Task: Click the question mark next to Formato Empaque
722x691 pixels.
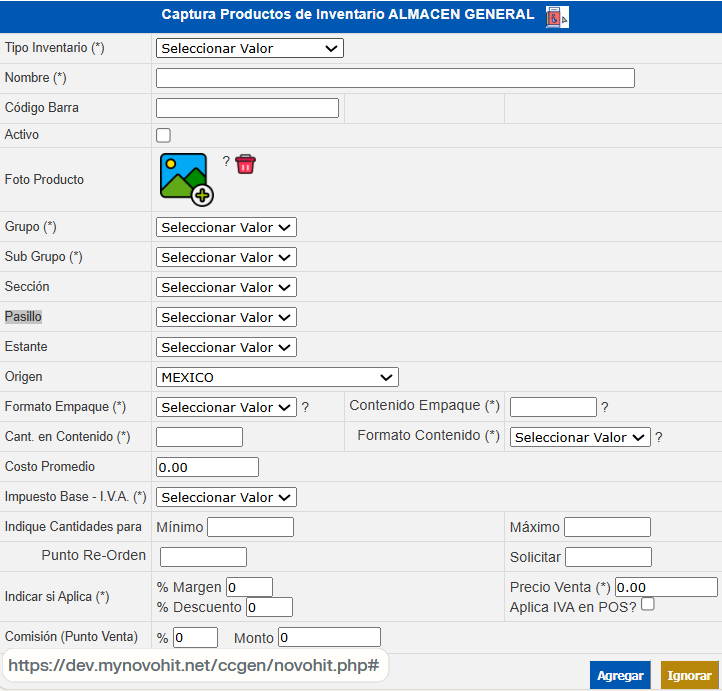Action: pos(306,407)
